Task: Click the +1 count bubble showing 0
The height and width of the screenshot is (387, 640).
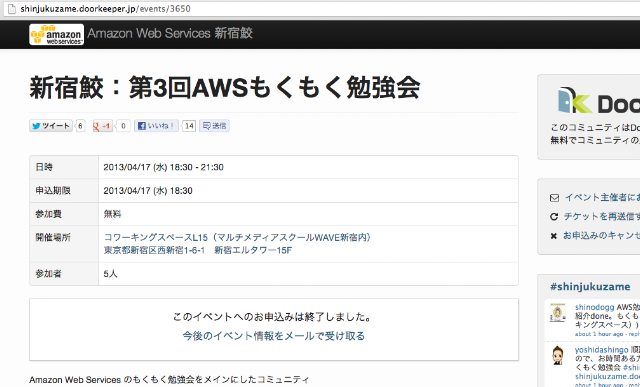Action: [123, 126]
